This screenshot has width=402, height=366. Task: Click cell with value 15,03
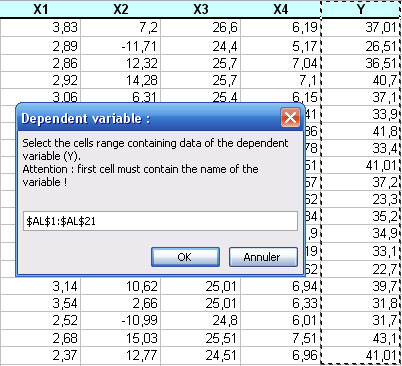point(121,338)
